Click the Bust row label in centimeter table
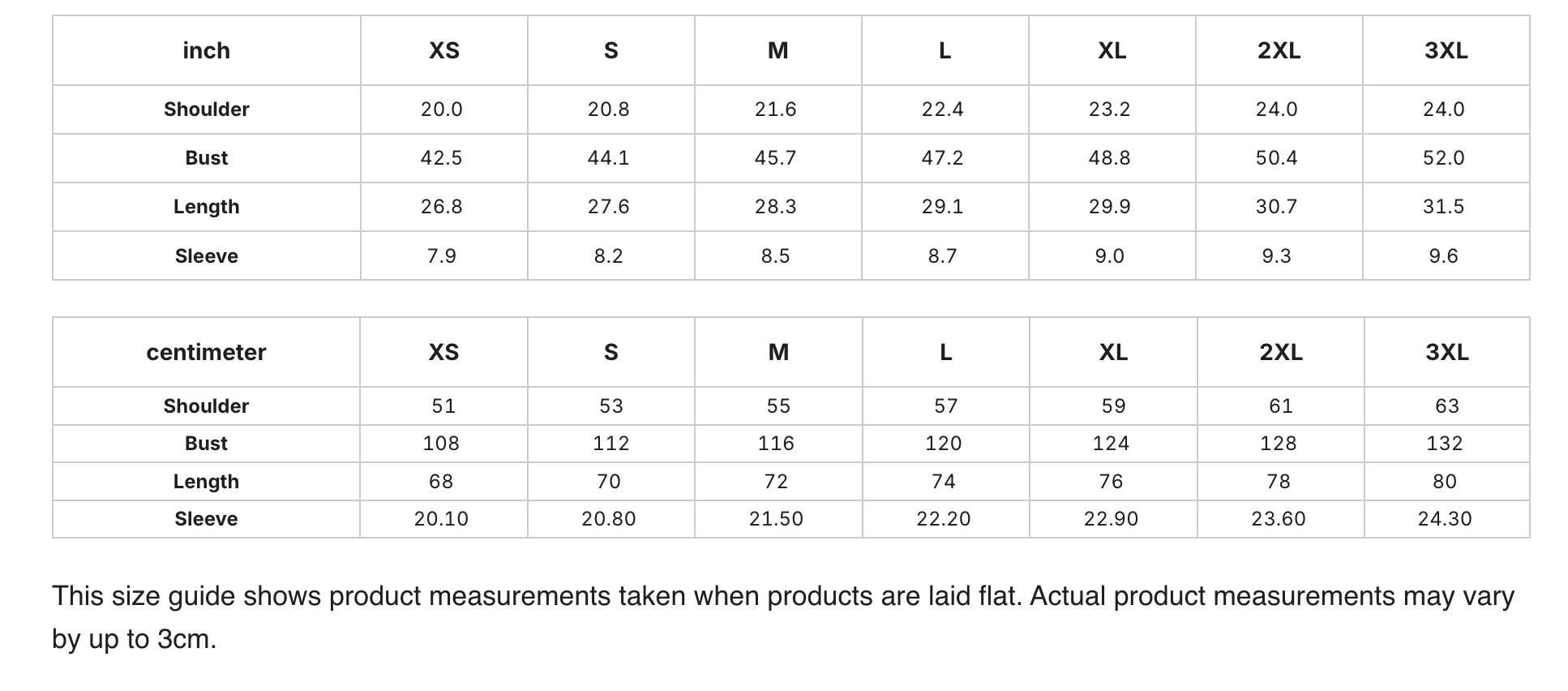Viewport: 1568px width, 691px height. click(206, 444)
